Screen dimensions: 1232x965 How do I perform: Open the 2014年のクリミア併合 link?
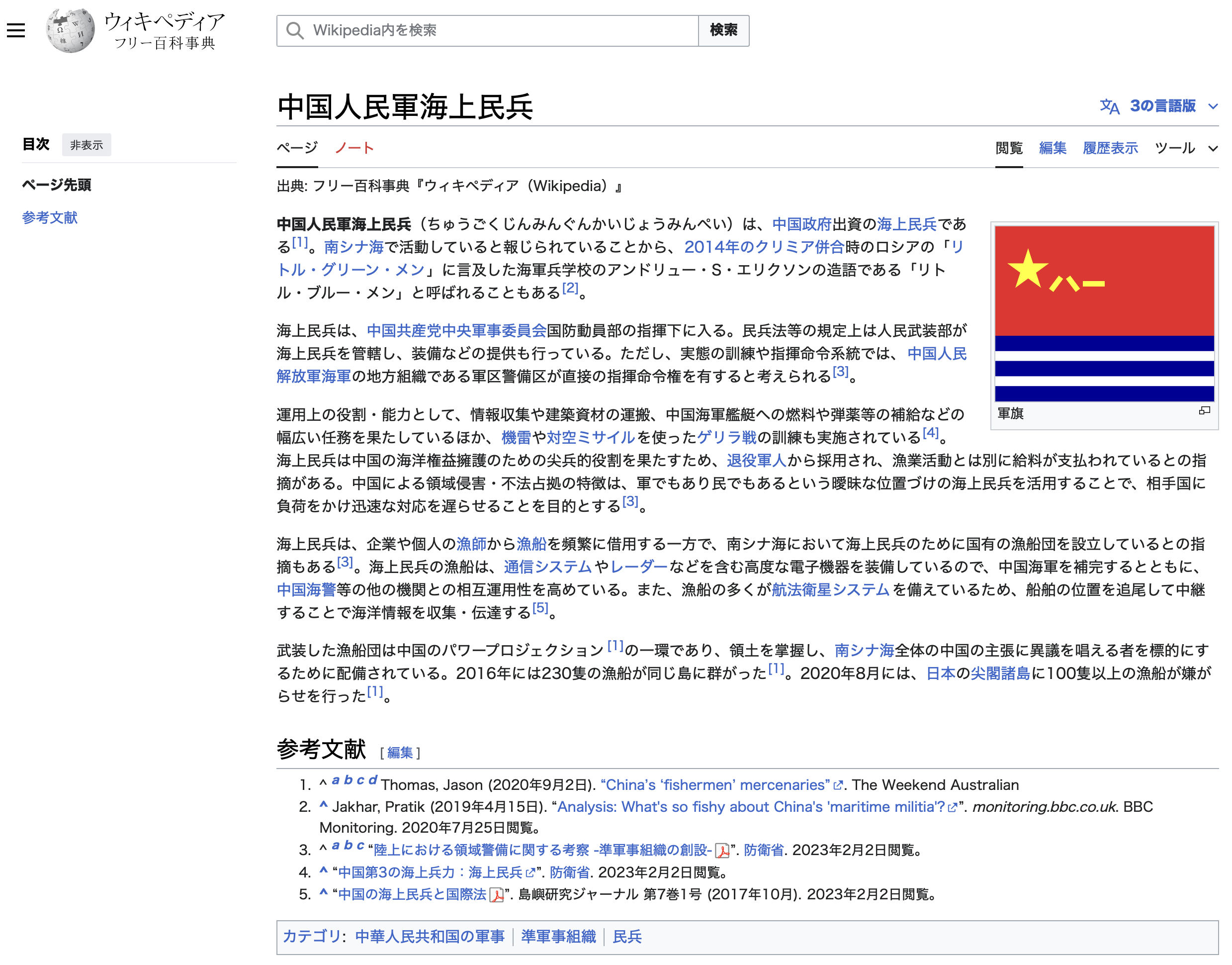(764, 247)
